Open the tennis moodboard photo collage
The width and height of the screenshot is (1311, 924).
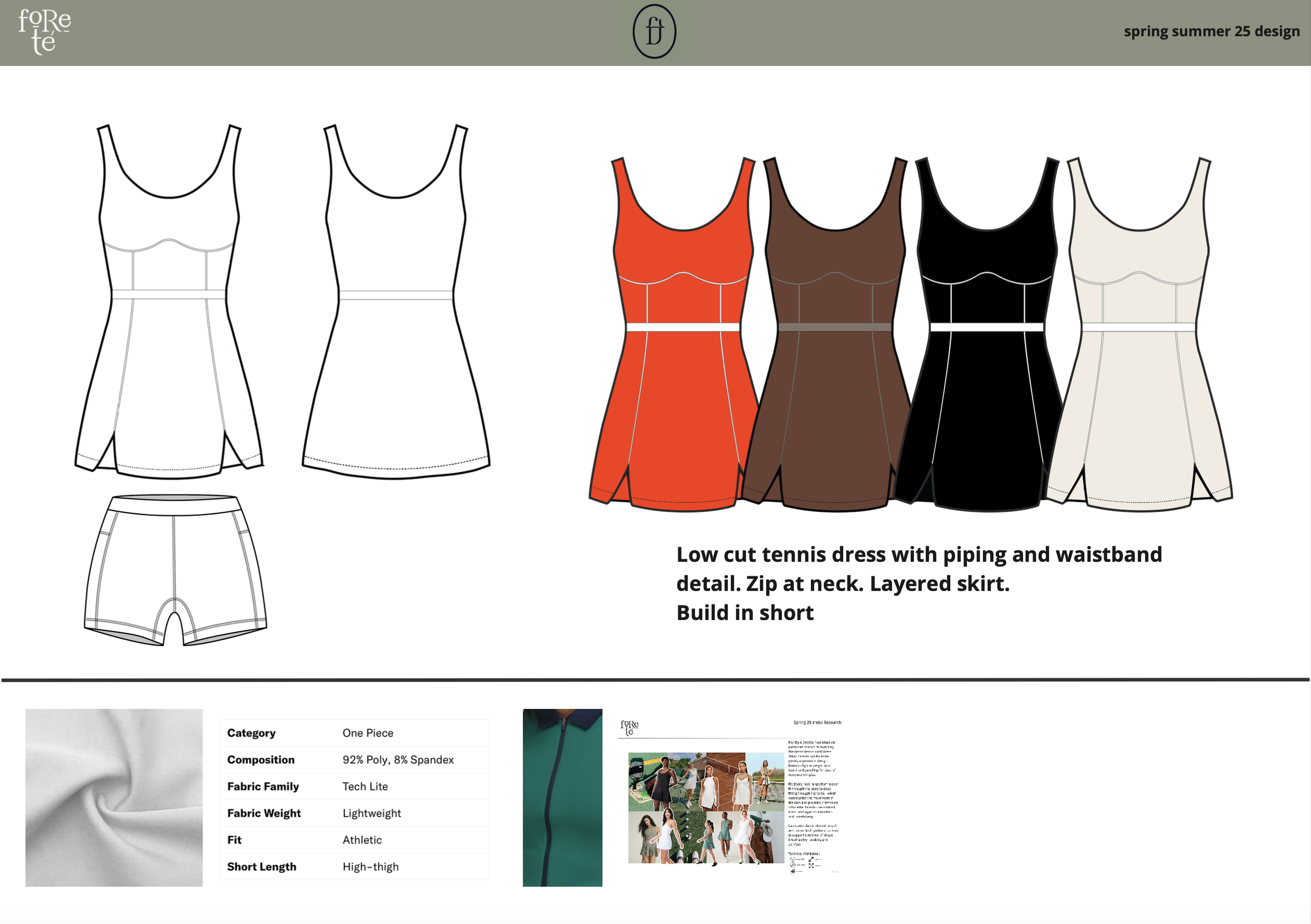[706, 808]
